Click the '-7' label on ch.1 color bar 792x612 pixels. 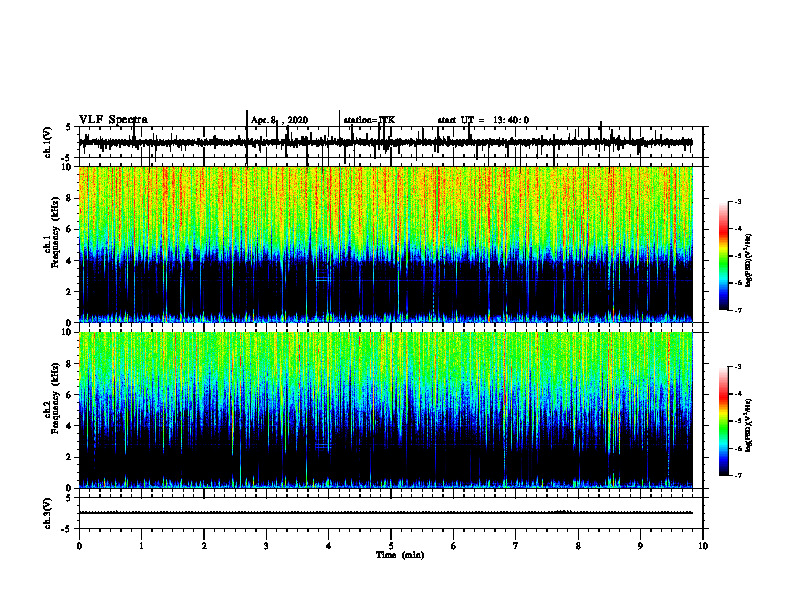point(738,310)
